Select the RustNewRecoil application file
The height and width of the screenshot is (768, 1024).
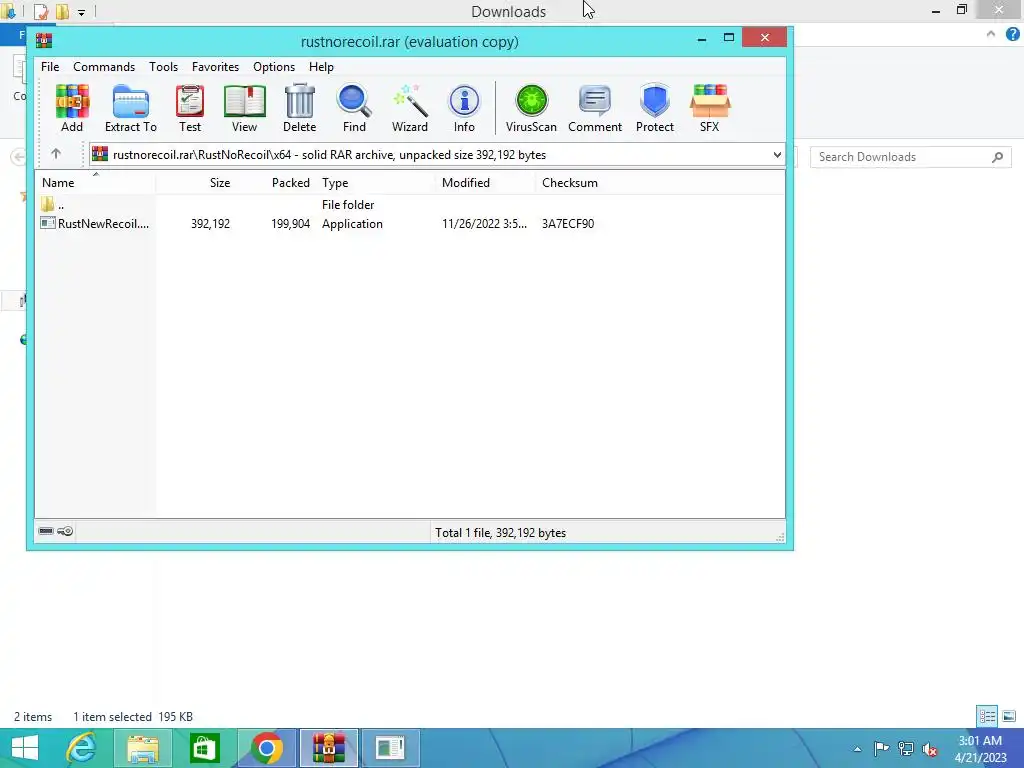95,223
